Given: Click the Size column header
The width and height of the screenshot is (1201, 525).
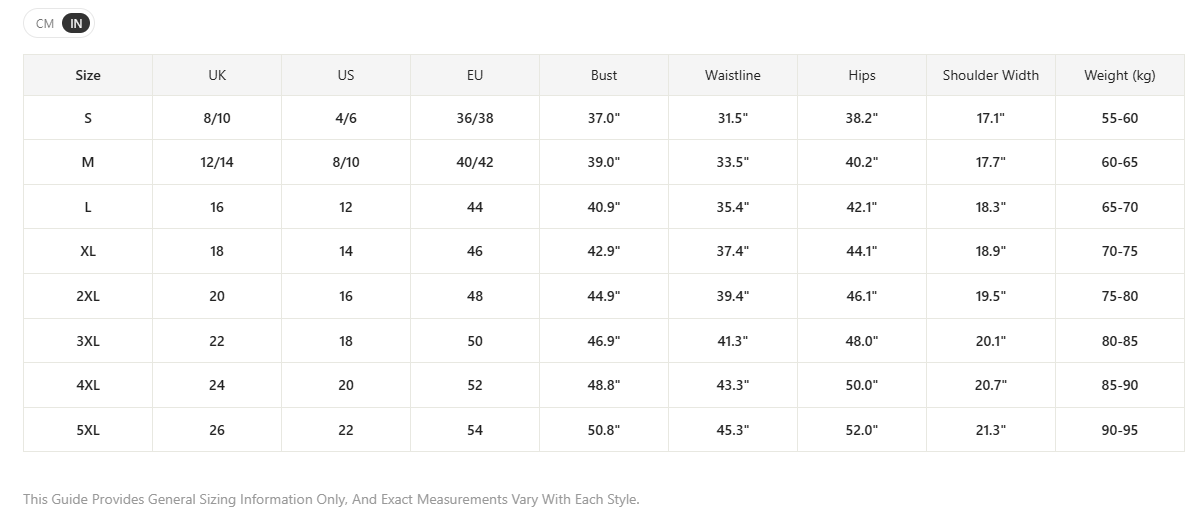Looking at the screenshot, I should (88, 75).
